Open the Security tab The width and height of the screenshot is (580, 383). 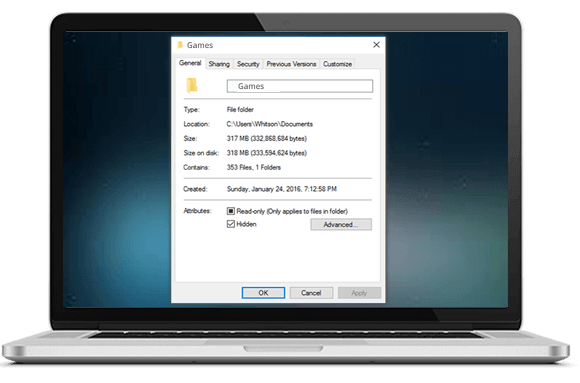[248, 64]
